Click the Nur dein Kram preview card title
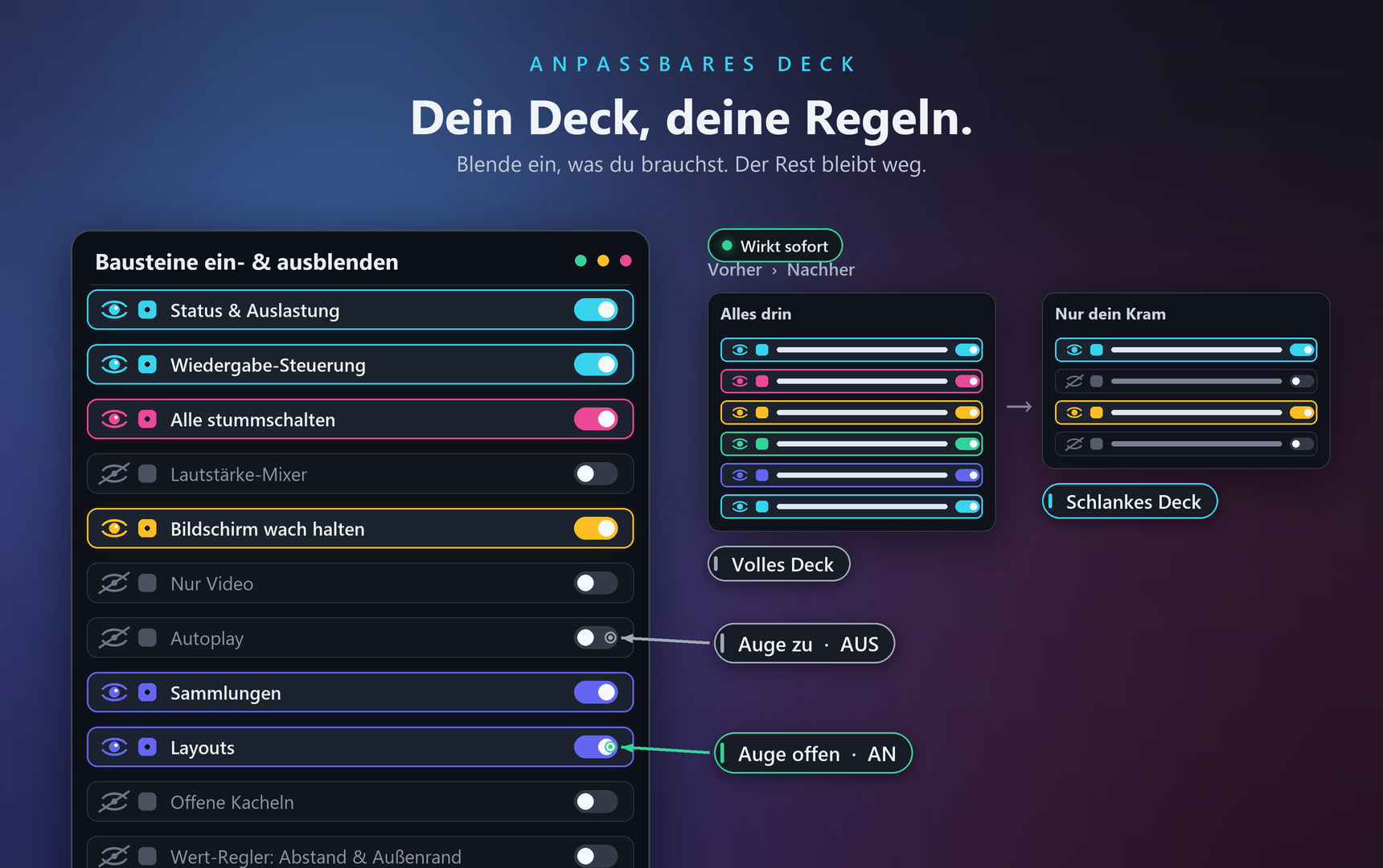The image size is (1383, 868). pyautogui.click(x=1110, y=314)
